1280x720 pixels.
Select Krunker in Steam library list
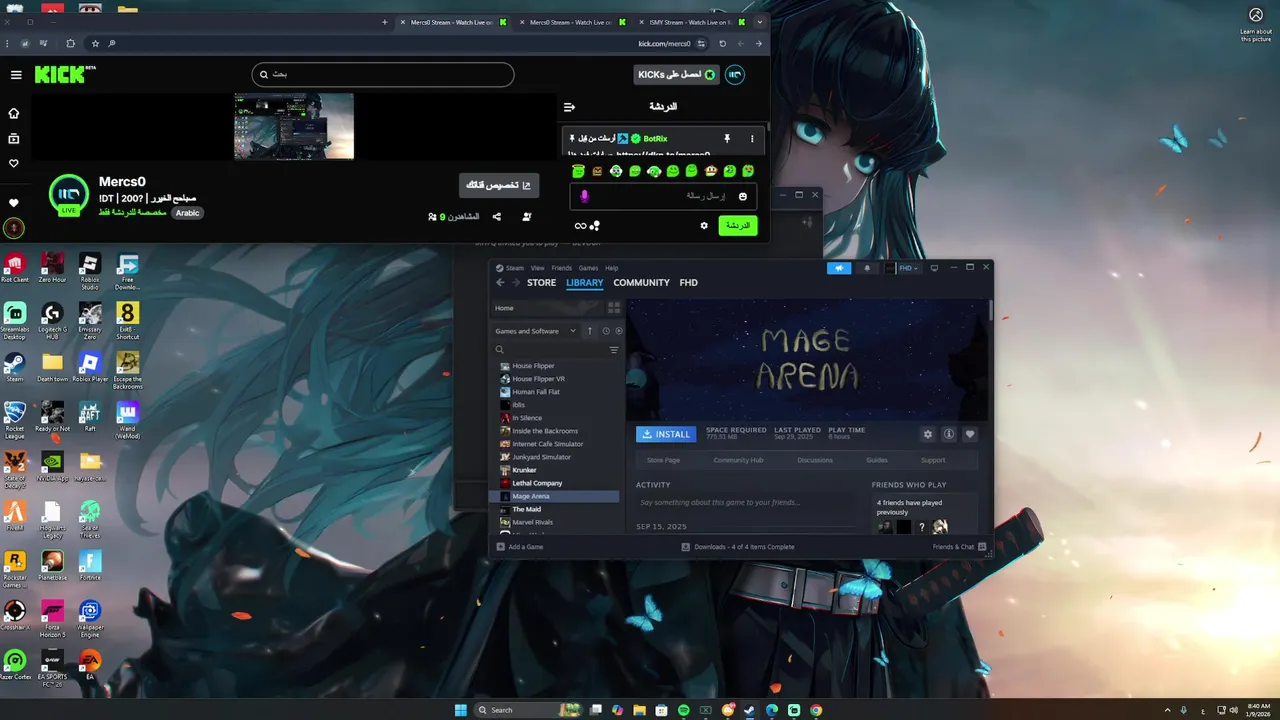[x=524, y=470]
